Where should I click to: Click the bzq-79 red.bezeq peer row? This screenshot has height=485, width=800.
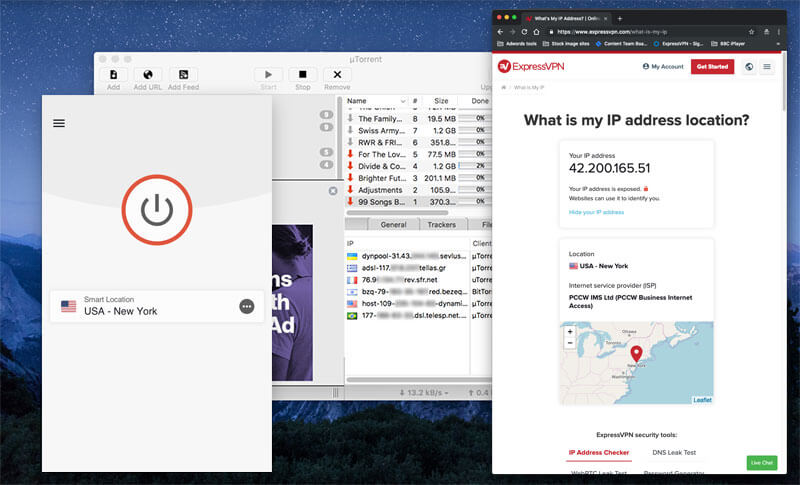pyautogui.click(x=418, y=292)
